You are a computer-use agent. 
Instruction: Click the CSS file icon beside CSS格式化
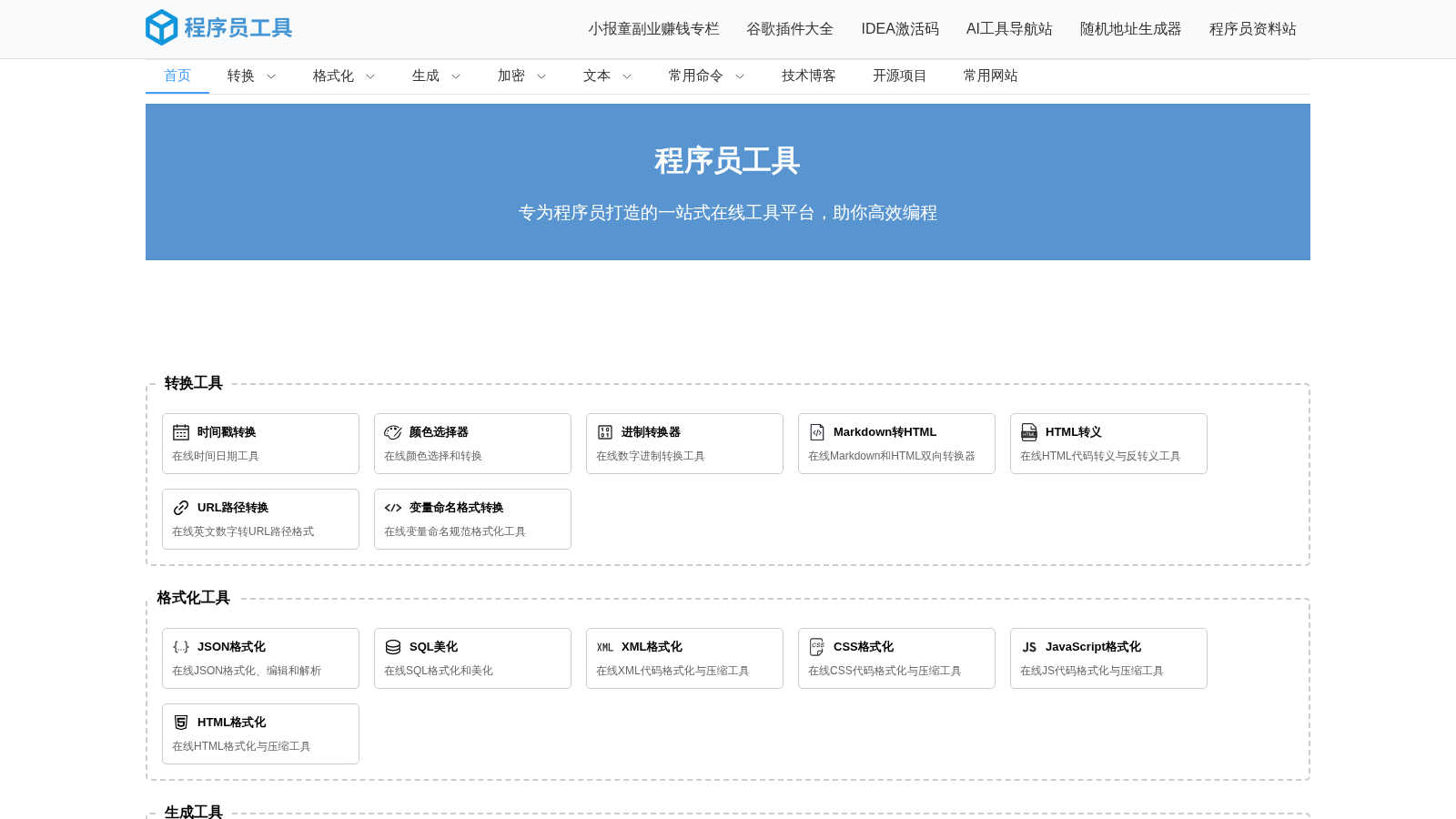click(817, 647)
